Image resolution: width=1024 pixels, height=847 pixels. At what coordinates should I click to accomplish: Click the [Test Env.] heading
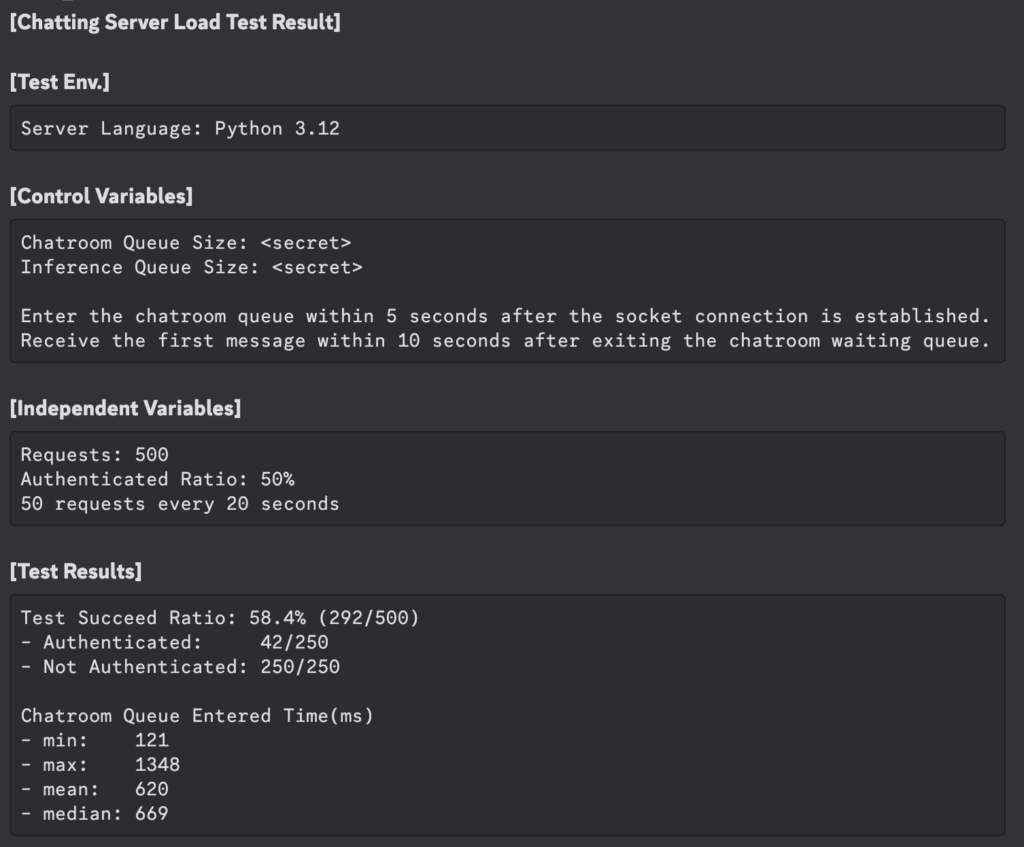[x=60, y=82]
